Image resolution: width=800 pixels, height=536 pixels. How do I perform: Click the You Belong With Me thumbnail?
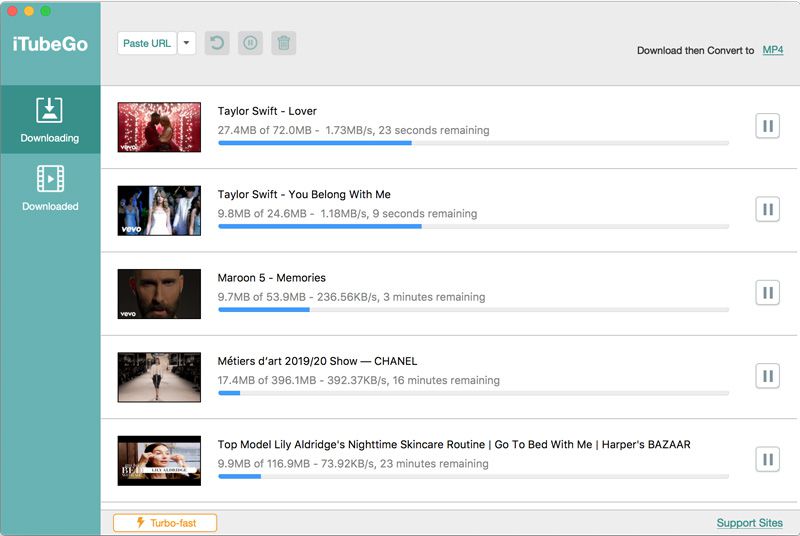pyautogui.click(x=159, y=211)
